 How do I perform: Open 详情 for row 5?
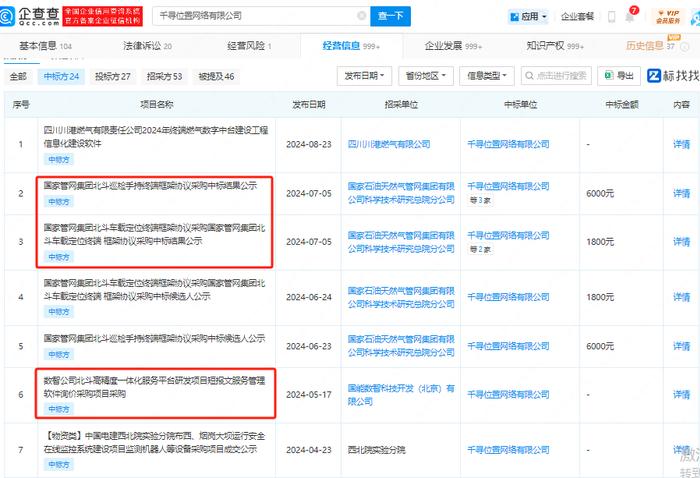tap(681, 346)
